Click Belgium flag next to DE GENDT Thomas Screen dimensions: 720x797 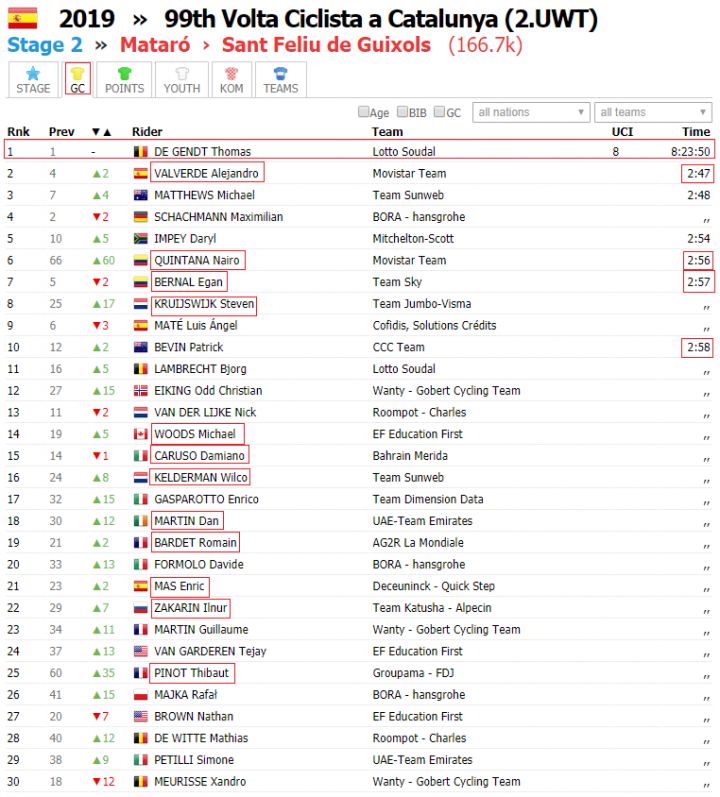tap(140, 151)
